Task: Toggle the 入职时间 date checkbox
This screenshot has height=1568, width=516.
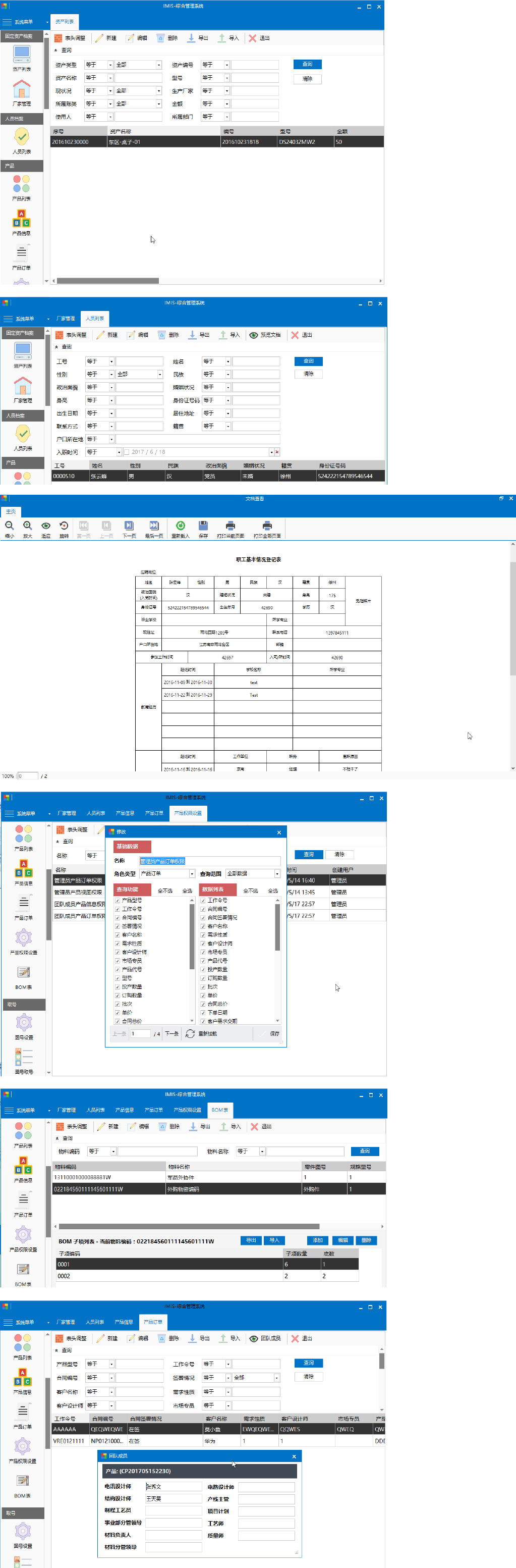Action: pyautogui.click(x=127, y=452)
